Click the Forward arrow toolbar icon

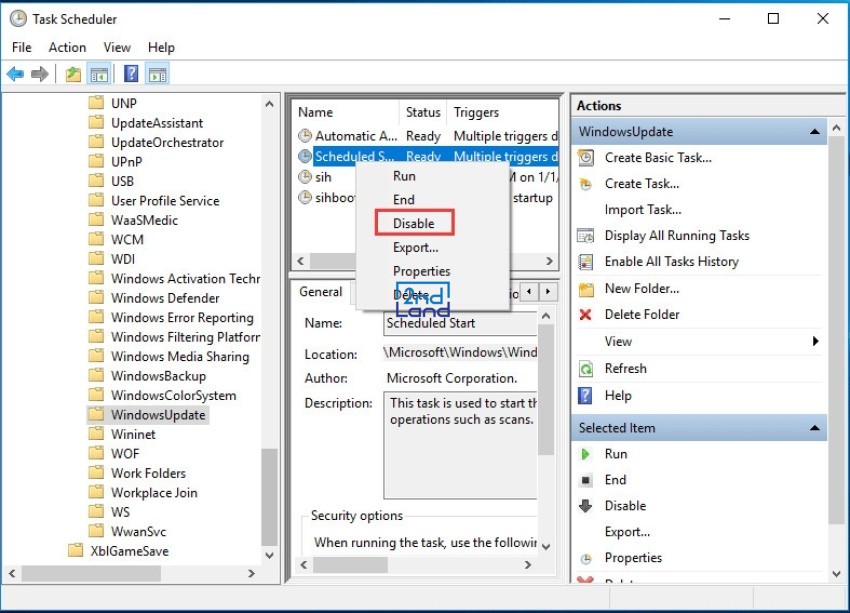[40, 74]
